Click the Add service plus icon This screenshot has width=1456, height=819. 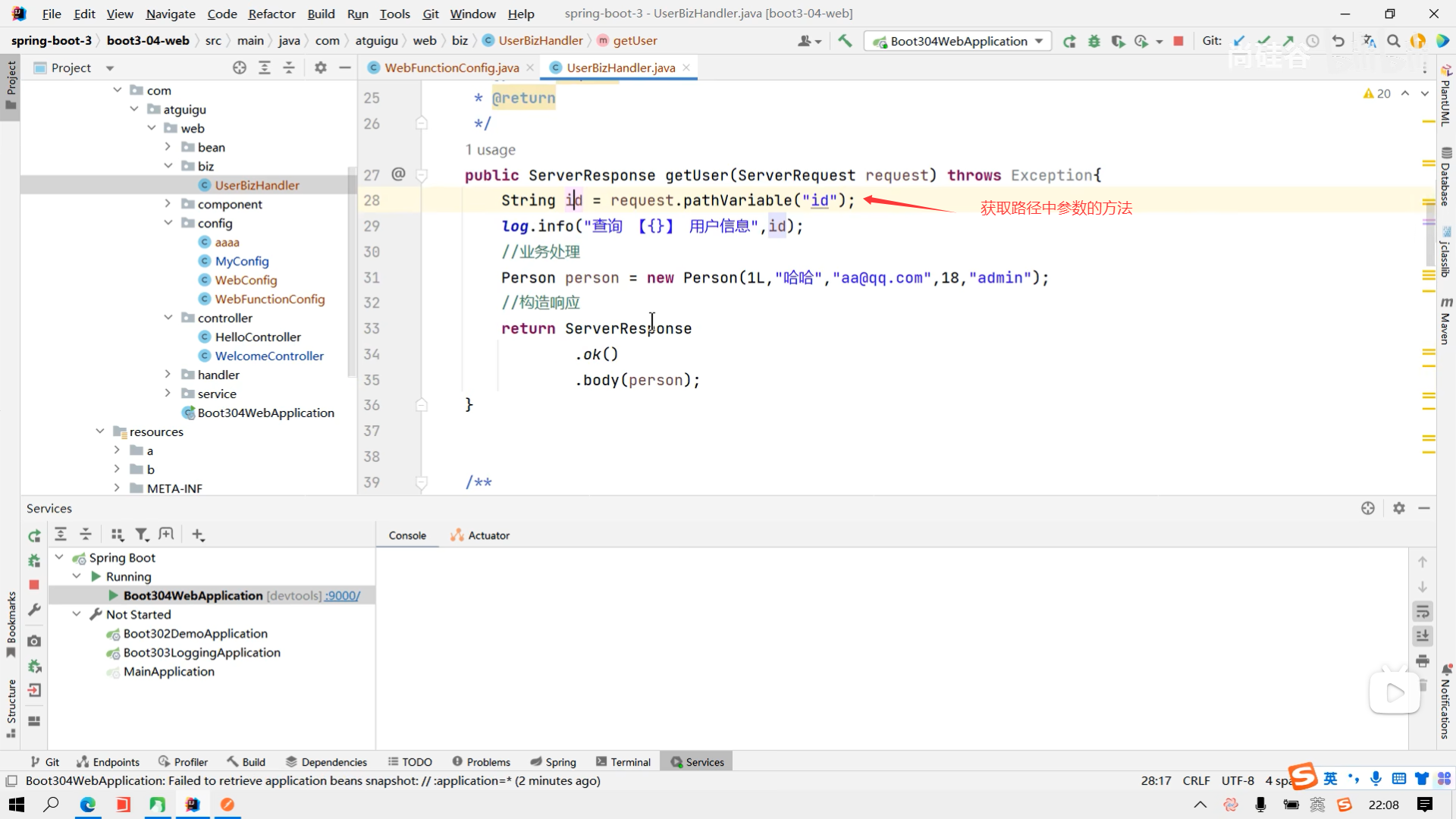click(198, 535)
